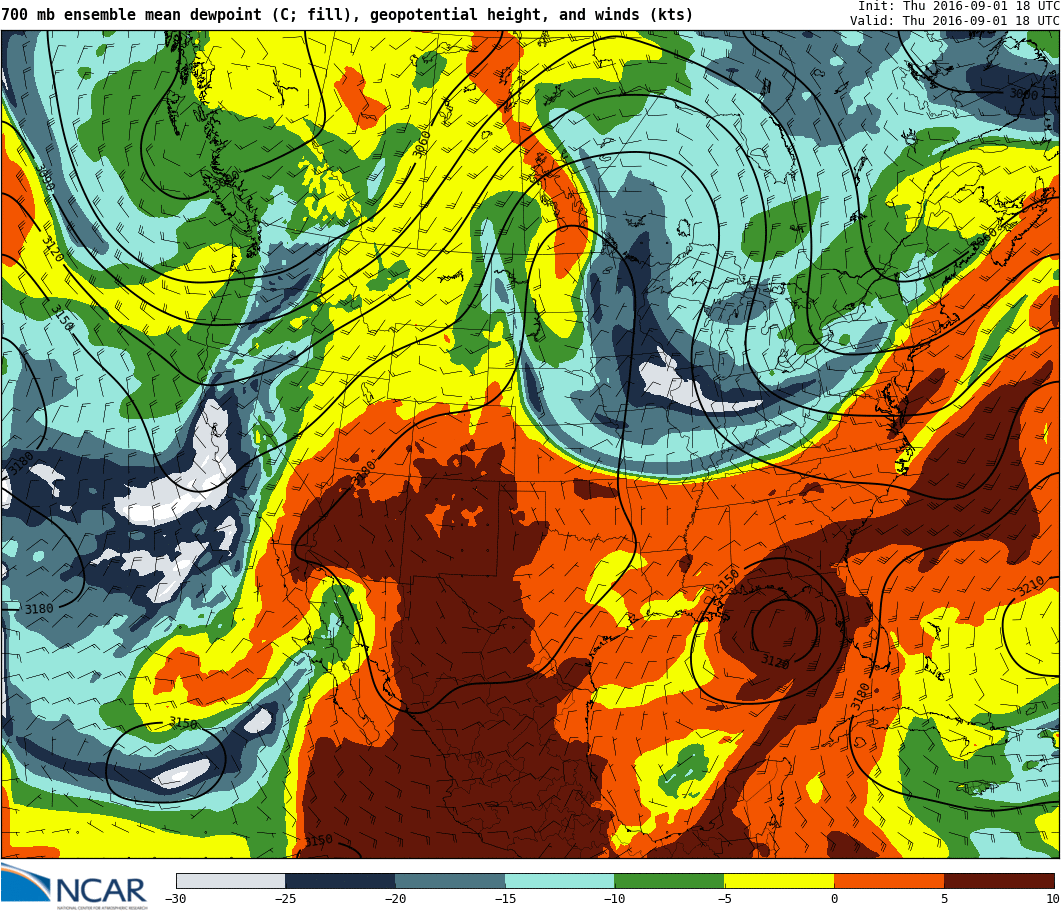Select the lightest gray -30 to -25 swatch
1061x911 pixels.
[231, 881]
